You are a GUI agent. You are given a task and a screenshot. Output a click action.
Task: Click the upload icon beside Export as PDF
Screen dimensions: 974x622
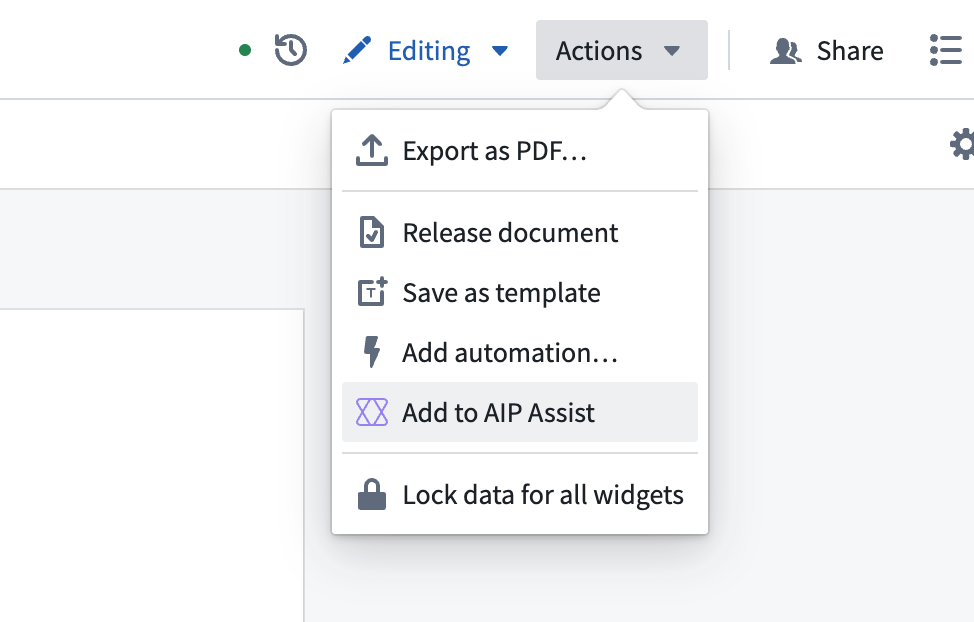point(371,150)
